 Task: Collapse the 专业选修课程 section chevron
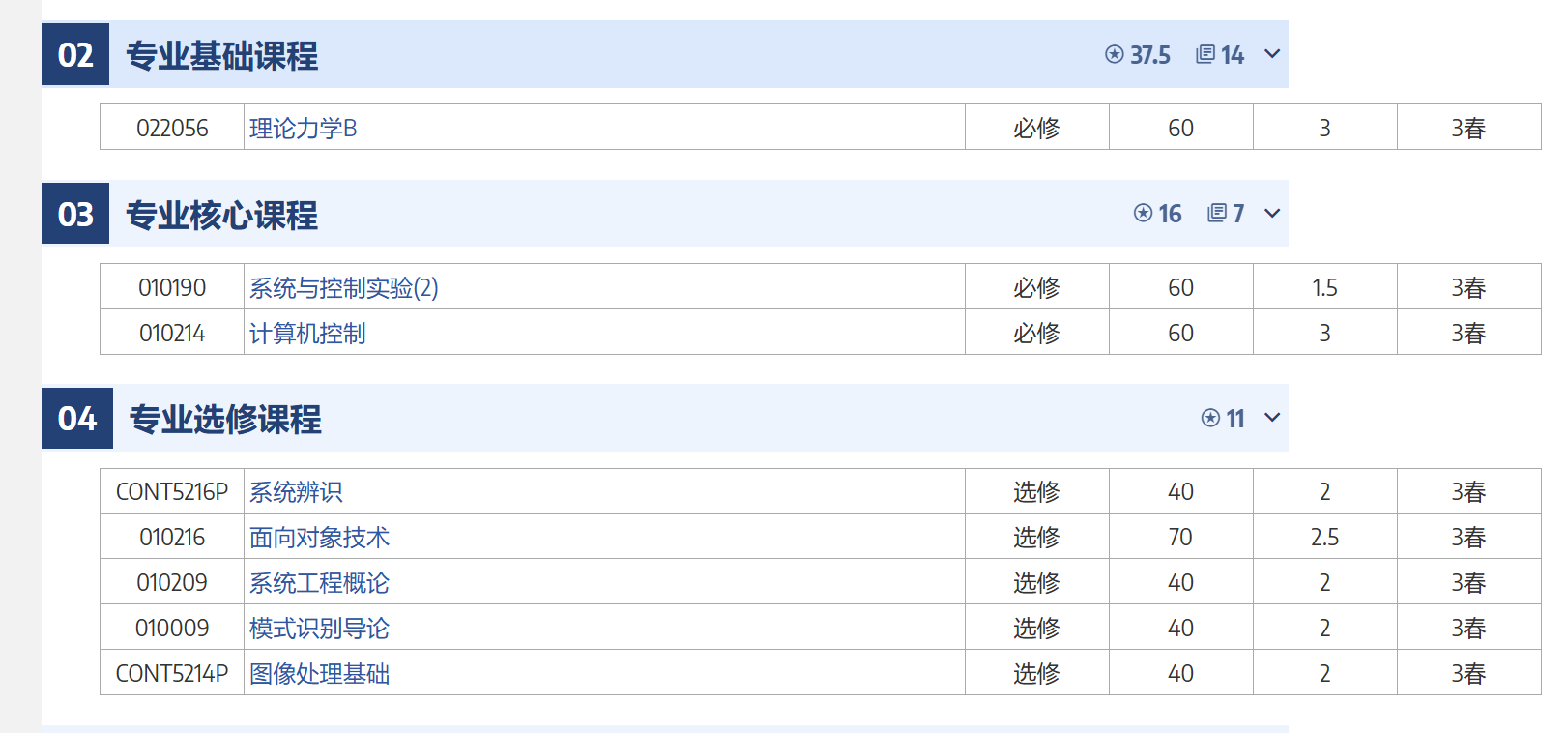tap(1272, 418)
